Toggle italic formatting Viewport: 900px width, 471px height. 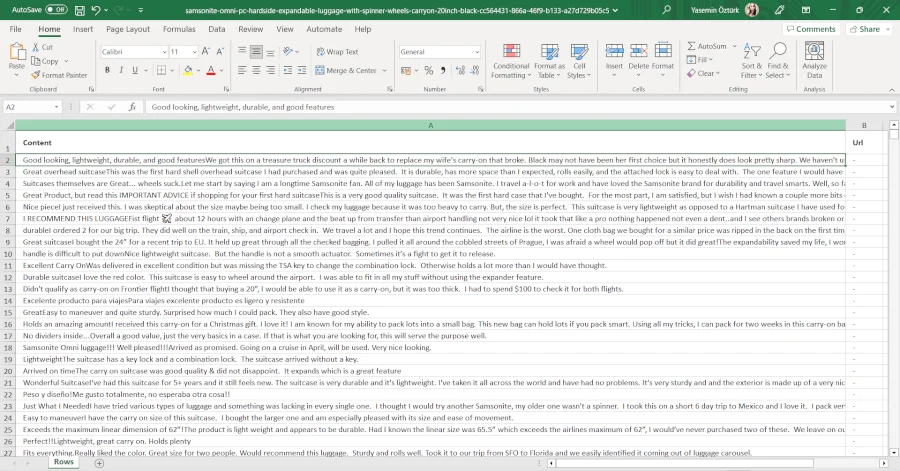(x=121, y=70)
